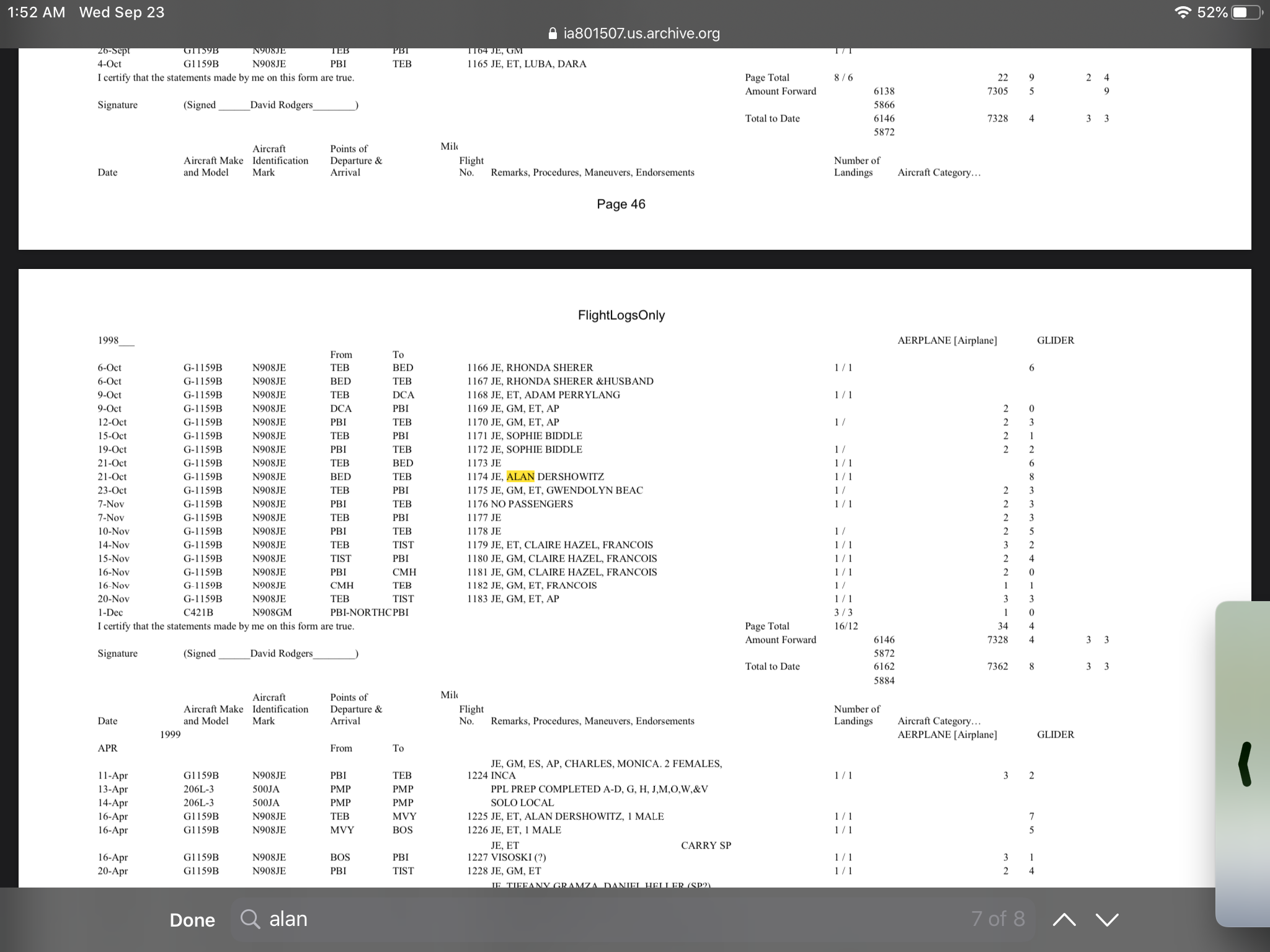The image size is (1270, 952).
Task: Tap the '7 of 8' match counter
Action: (998, 919)
